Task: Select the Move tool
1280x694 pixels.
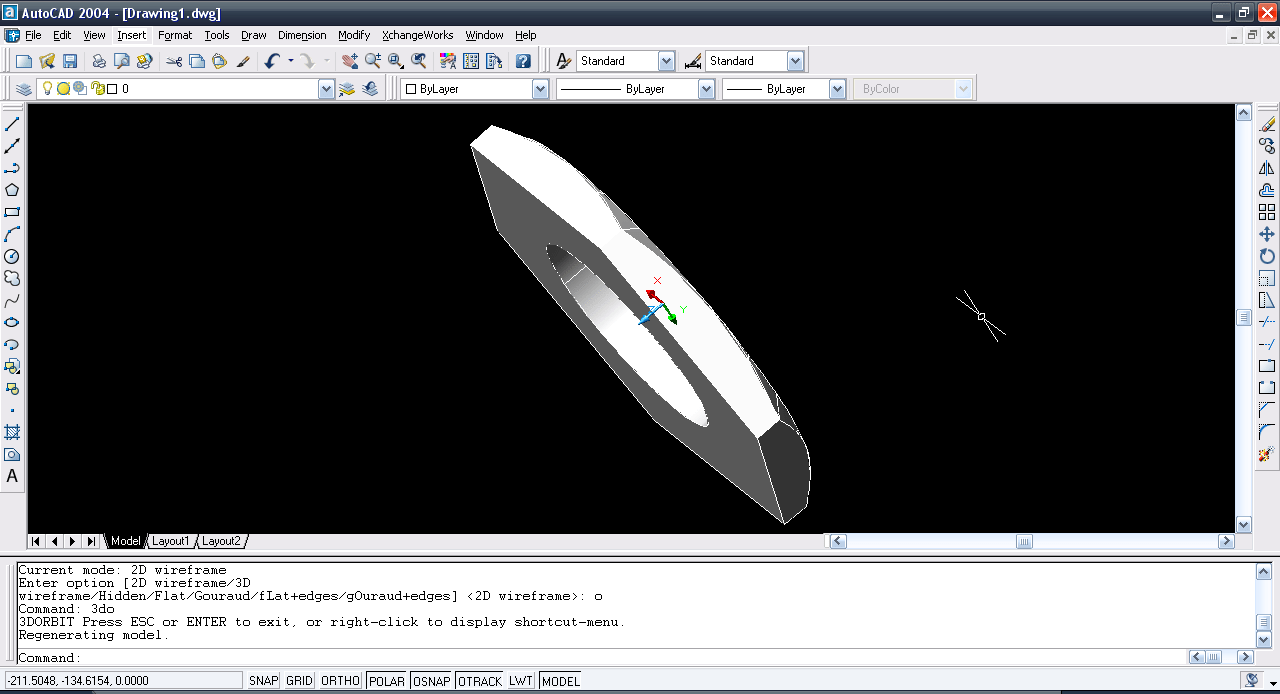Action: click(1267, 234)
